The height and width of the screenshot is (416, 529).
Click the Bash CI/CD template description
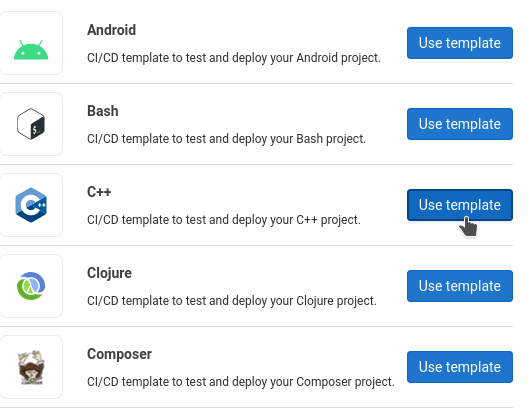click(x=226, y=139)
